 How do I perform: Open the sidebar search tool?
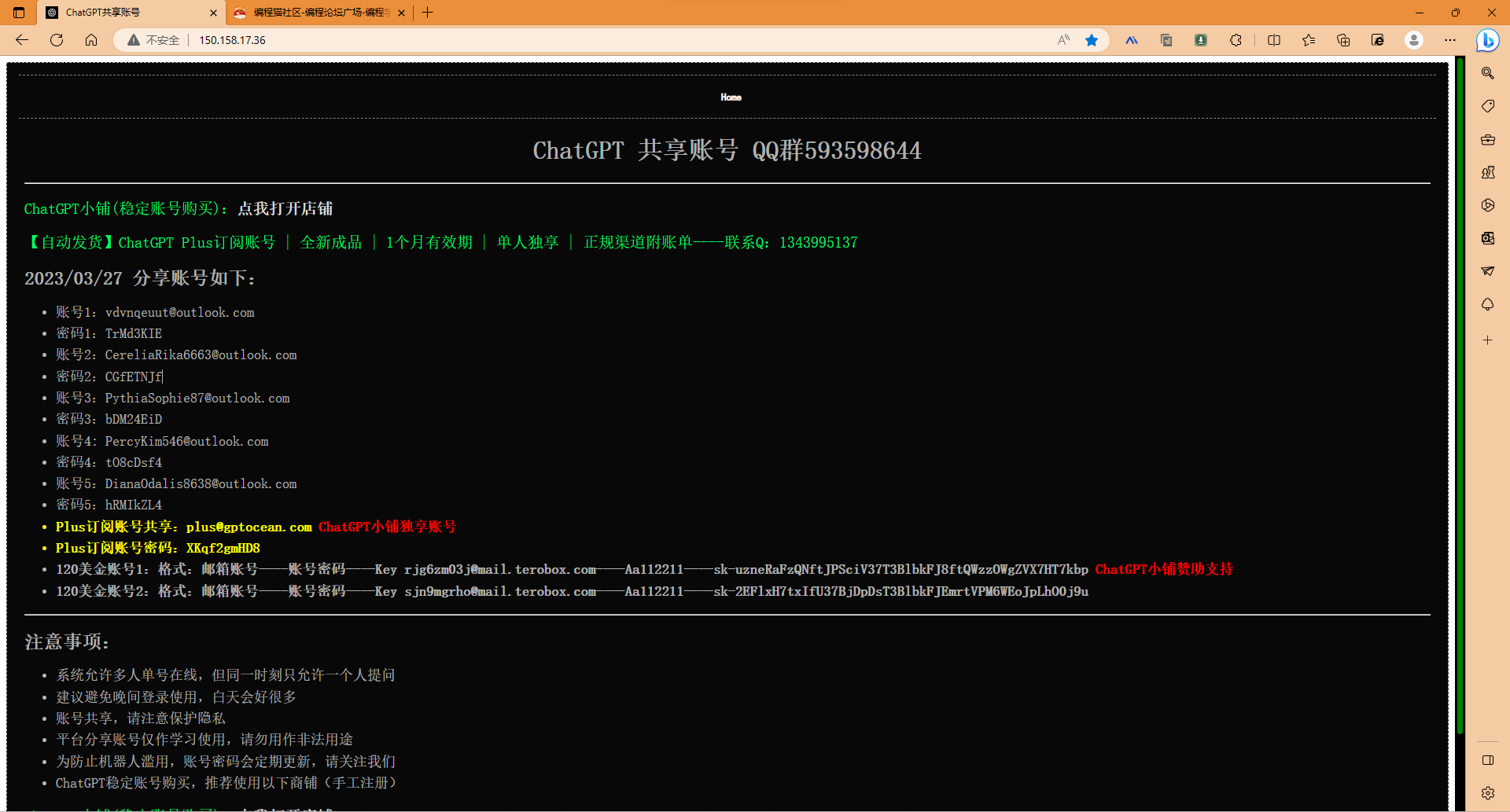pyautogui.click(x=1487, y=73)
